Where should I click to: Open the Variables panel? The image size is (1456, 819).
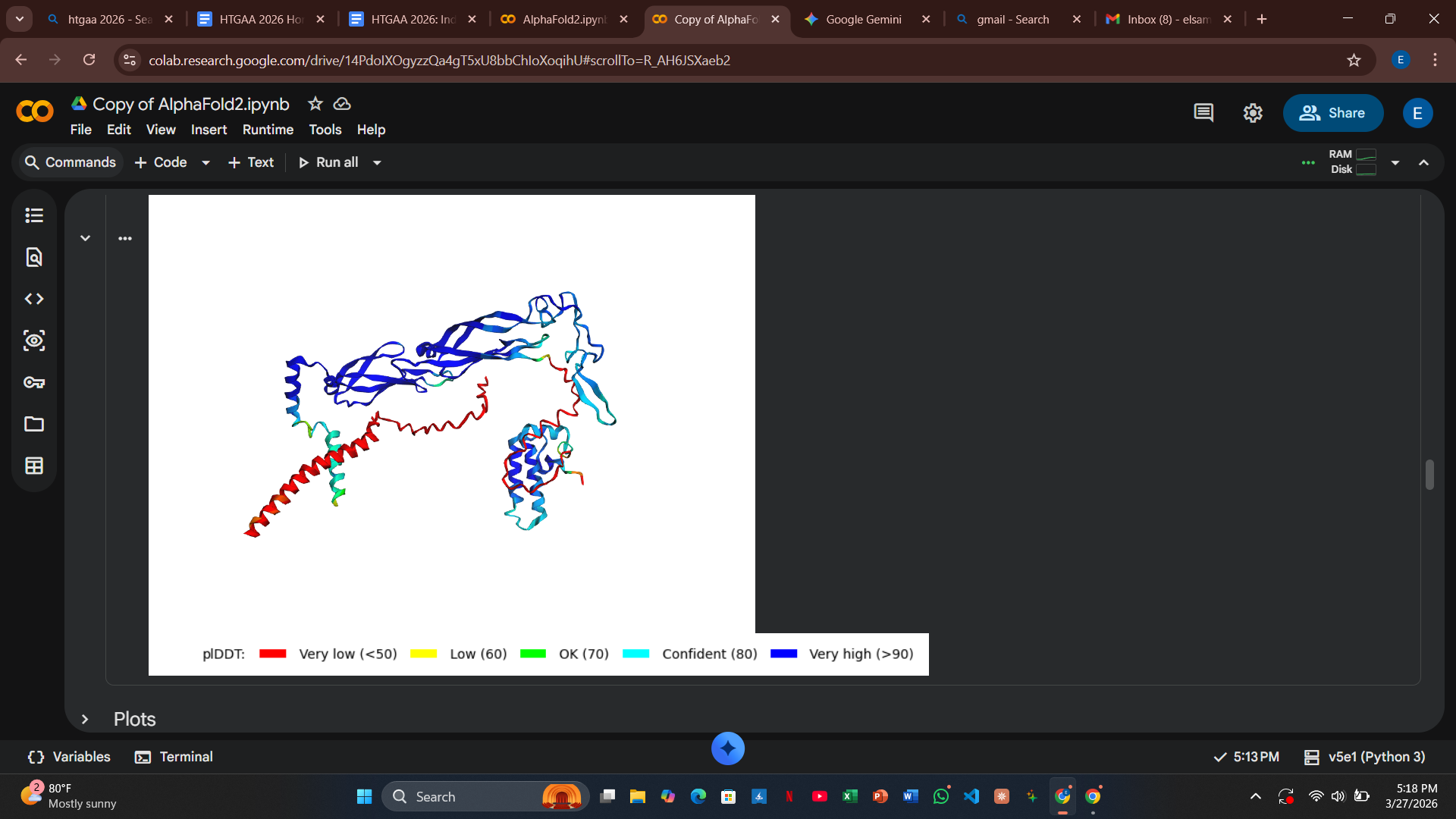point(69,757)
